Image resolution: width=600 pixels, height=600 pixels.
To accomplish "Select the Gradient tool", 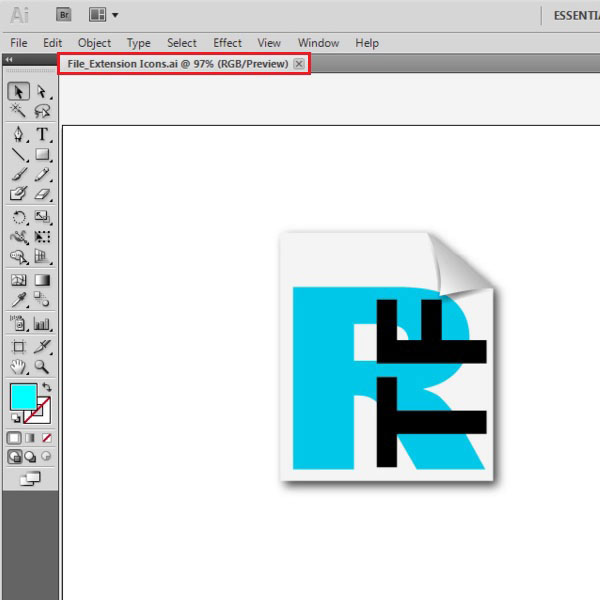I will (42, 280).
